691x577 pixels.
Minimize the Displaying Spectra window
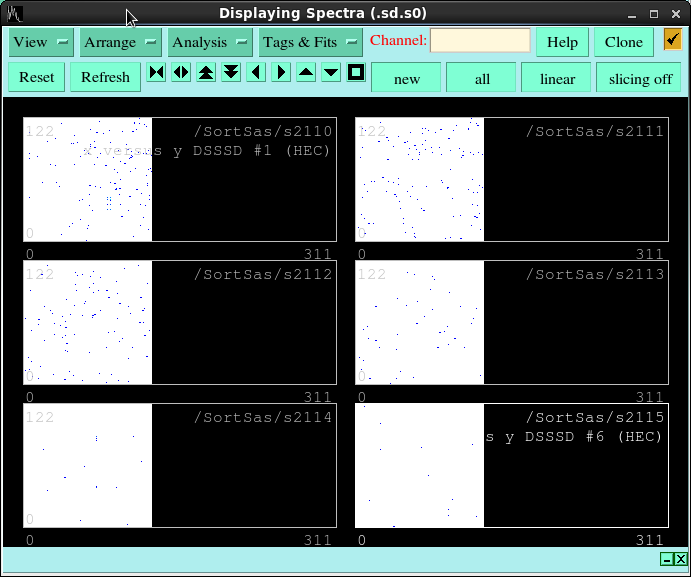coord(632,15)
